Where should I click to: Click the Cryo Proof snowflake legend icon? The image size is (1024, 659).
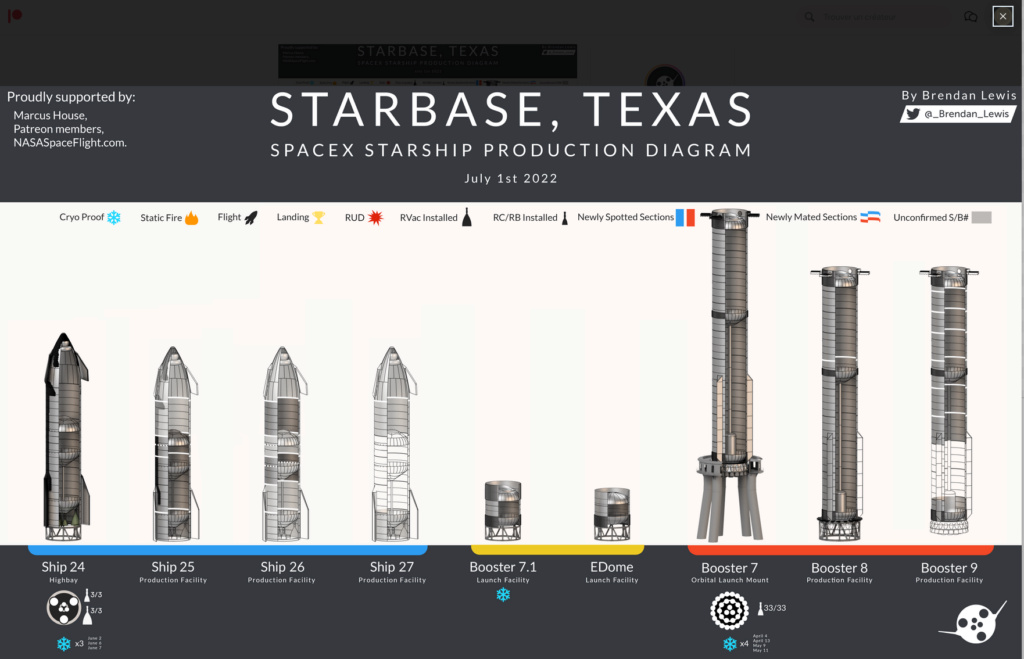point(114,217)
